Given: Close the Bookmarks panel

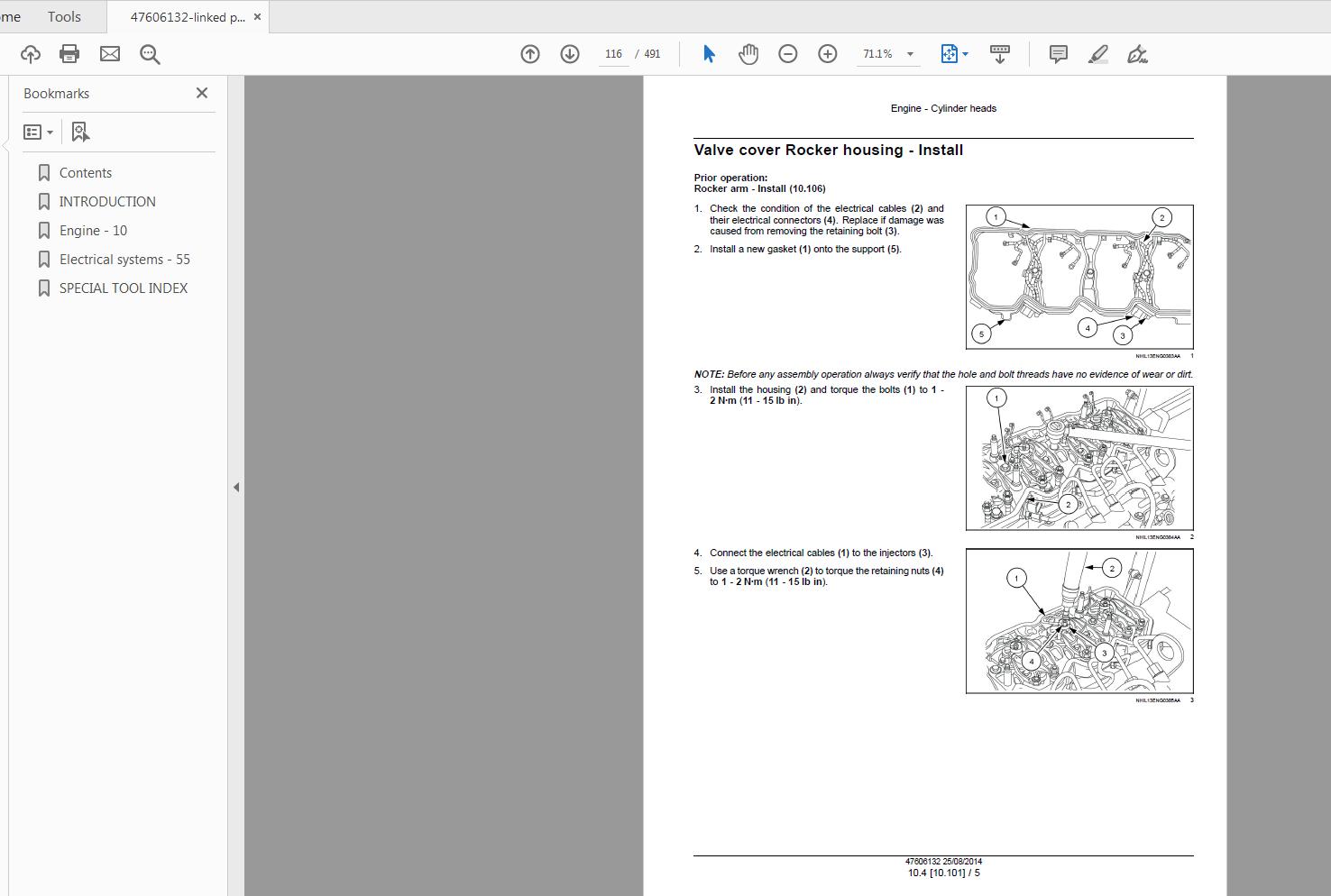Looking at the screenshot, I should click(202, 93).
